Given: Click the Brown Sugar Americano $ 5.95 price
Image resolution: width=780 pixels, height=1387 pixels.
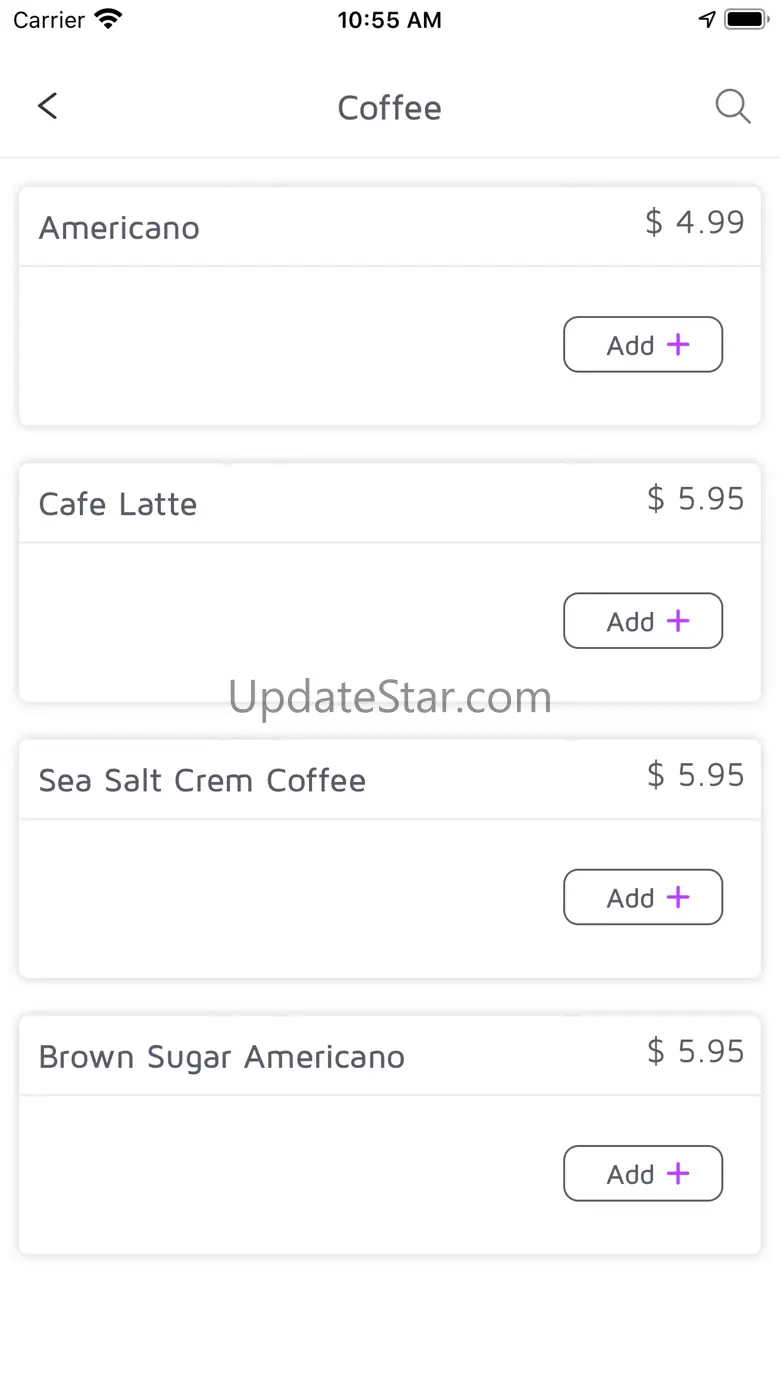Looking at the screenshot, I should 695,1051.
